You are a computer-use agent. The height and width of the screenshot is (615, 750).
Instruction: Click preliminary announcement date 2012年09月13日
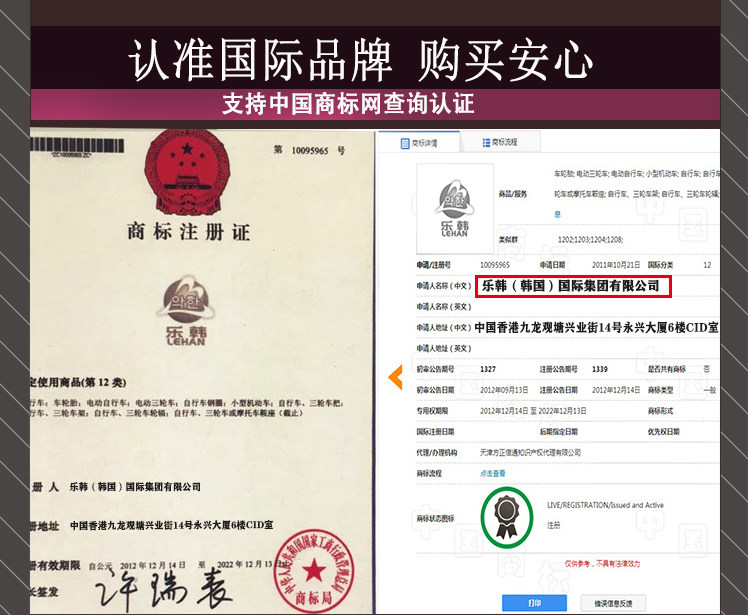click(x=504, y=390)
